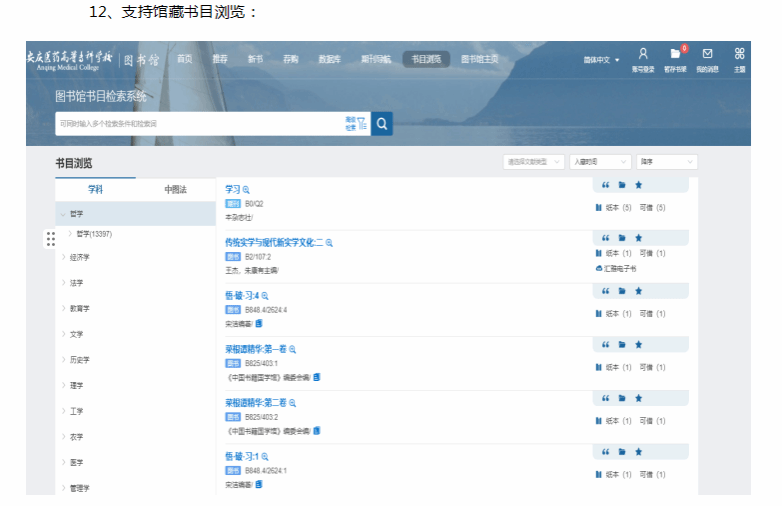The image size is (782, 506).
Task: Click the 汇雅电子书 e-book link
Action: tap(626, 269)
